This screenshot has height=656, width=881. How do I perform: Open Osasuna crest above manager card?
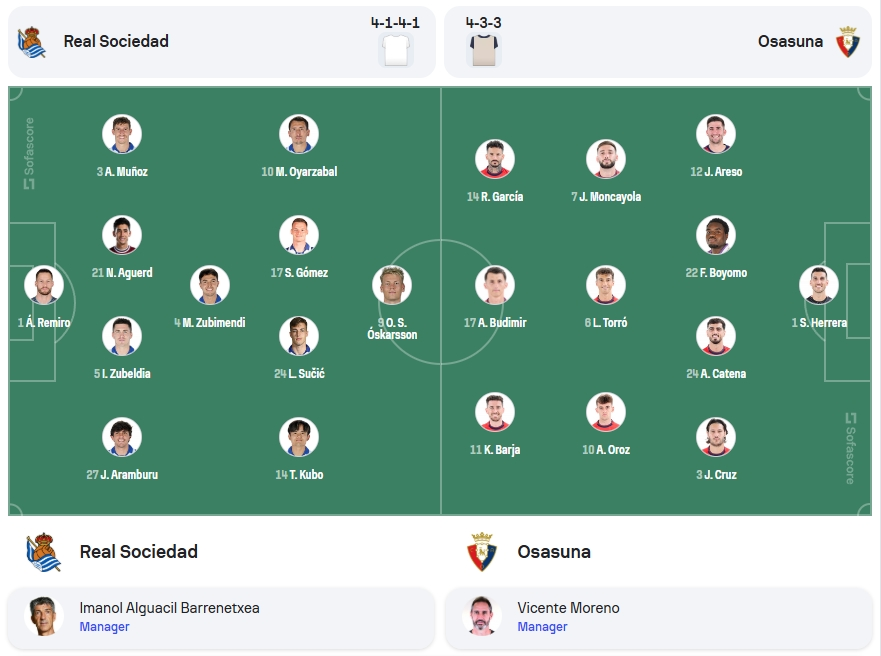(x=482, y=552)
